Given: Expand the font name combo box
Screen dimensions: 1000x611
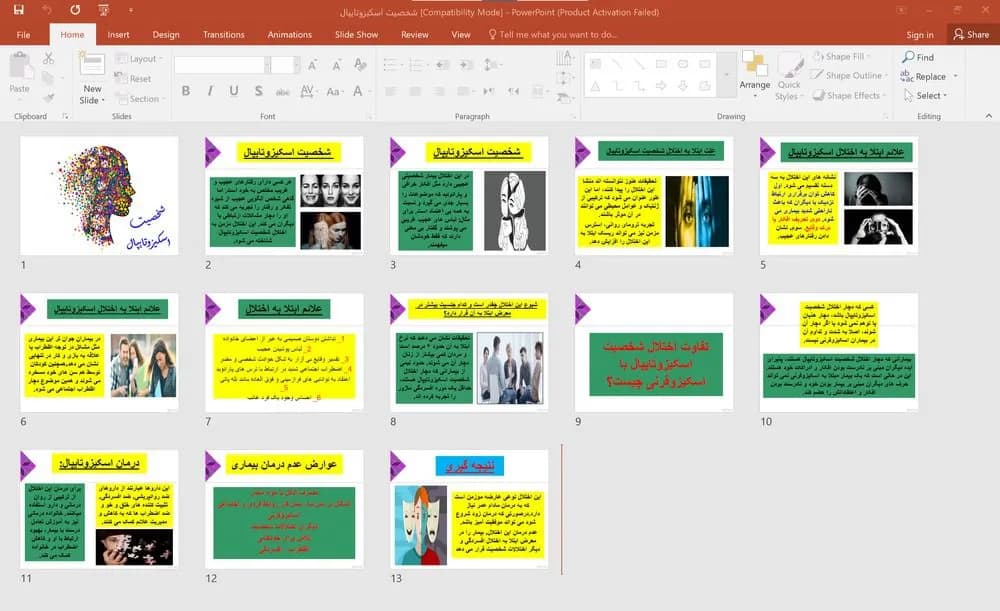Looking at the screenshot, I should click(266, 64).
